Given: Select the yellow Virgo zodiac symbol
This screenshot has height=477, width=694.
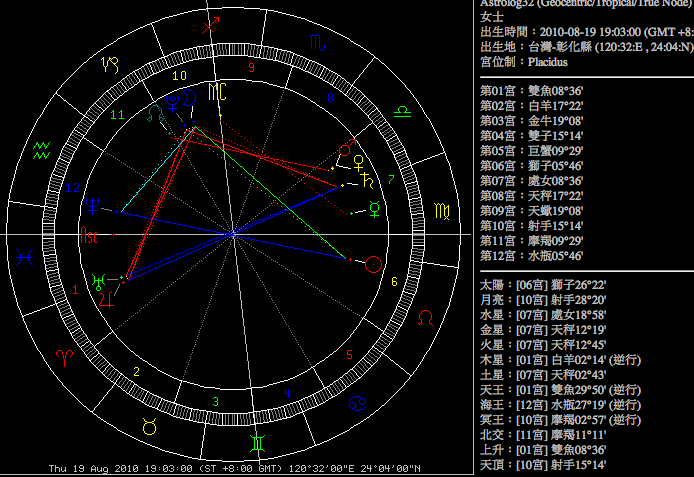Looking at the screenshot, I should (x=442, y=211).
